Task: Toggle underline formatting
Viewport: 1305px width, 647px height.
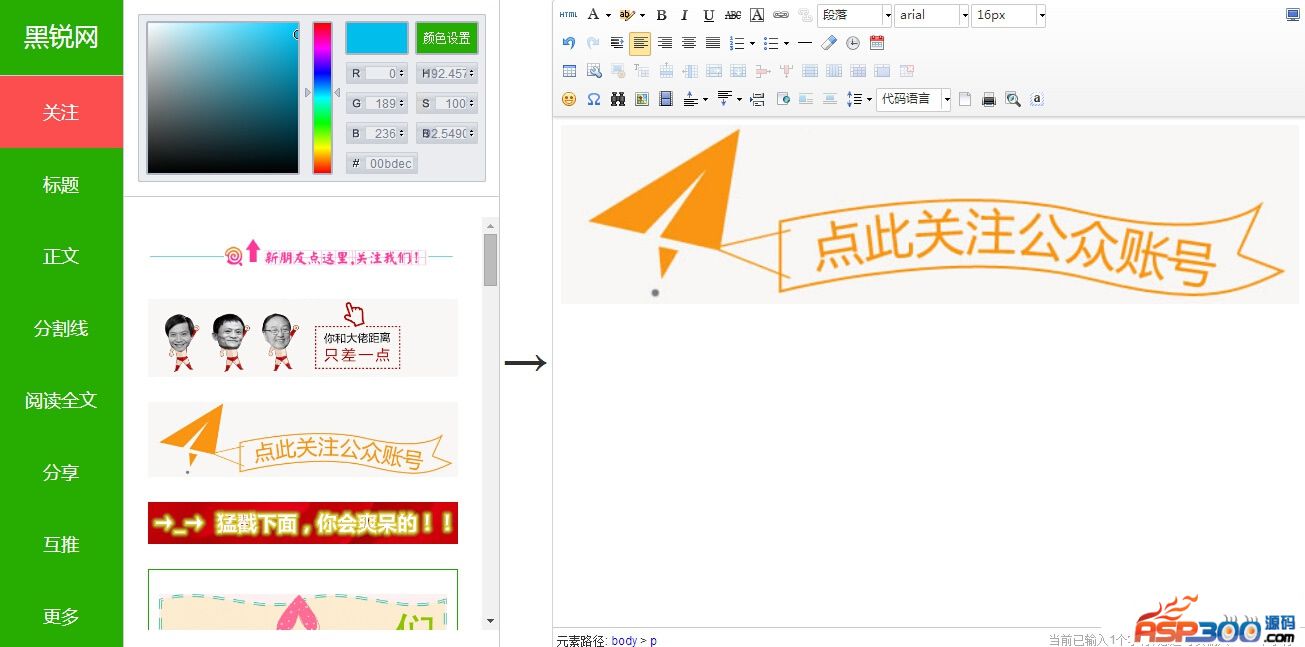Action: point(709,15)
